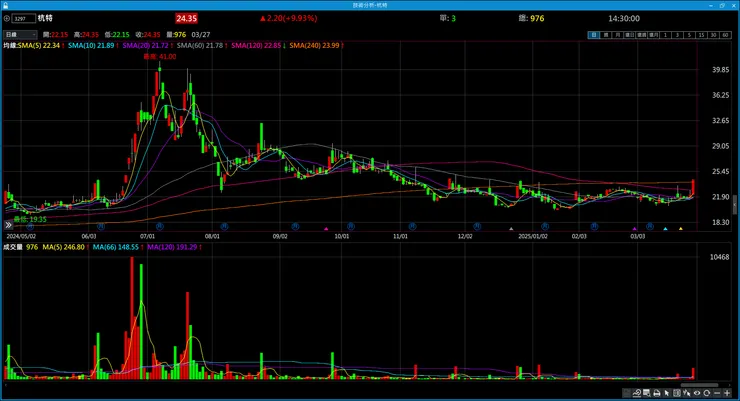Switch to the 月 monthly period tab
740x401 pixels.
tap(618, 35)
